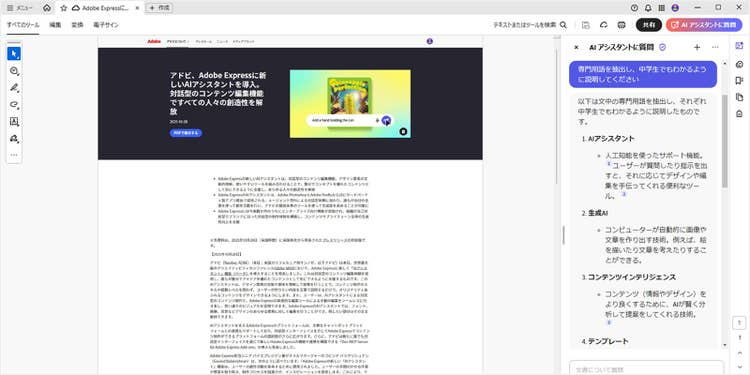
Task: Open the page thumbnails copy icon in right rail
Action: pos(739,97)
